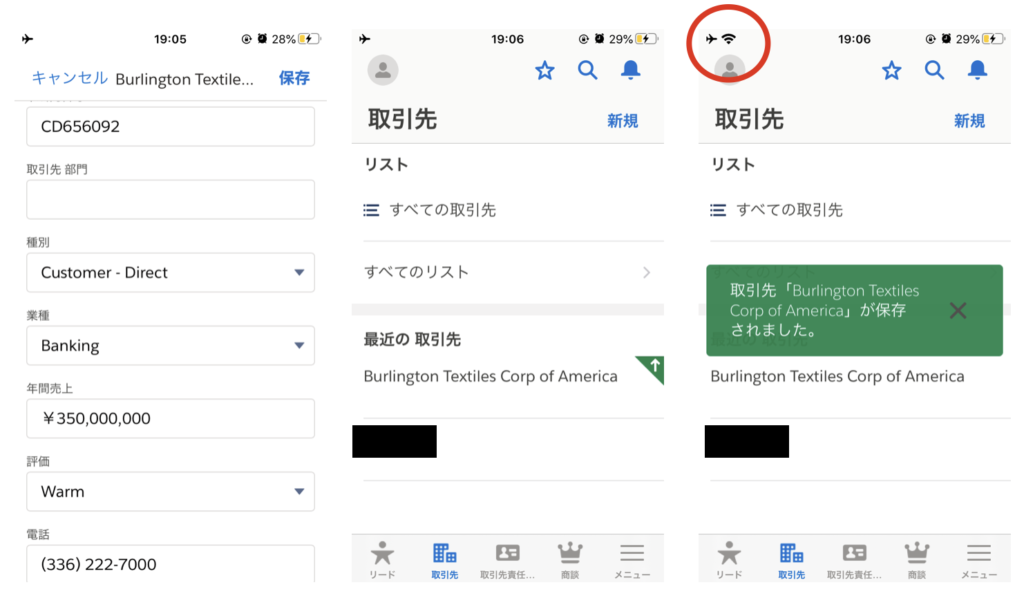
Task: Tap the 取引先責任... tab in the middle screen
Action: (507, 560)
